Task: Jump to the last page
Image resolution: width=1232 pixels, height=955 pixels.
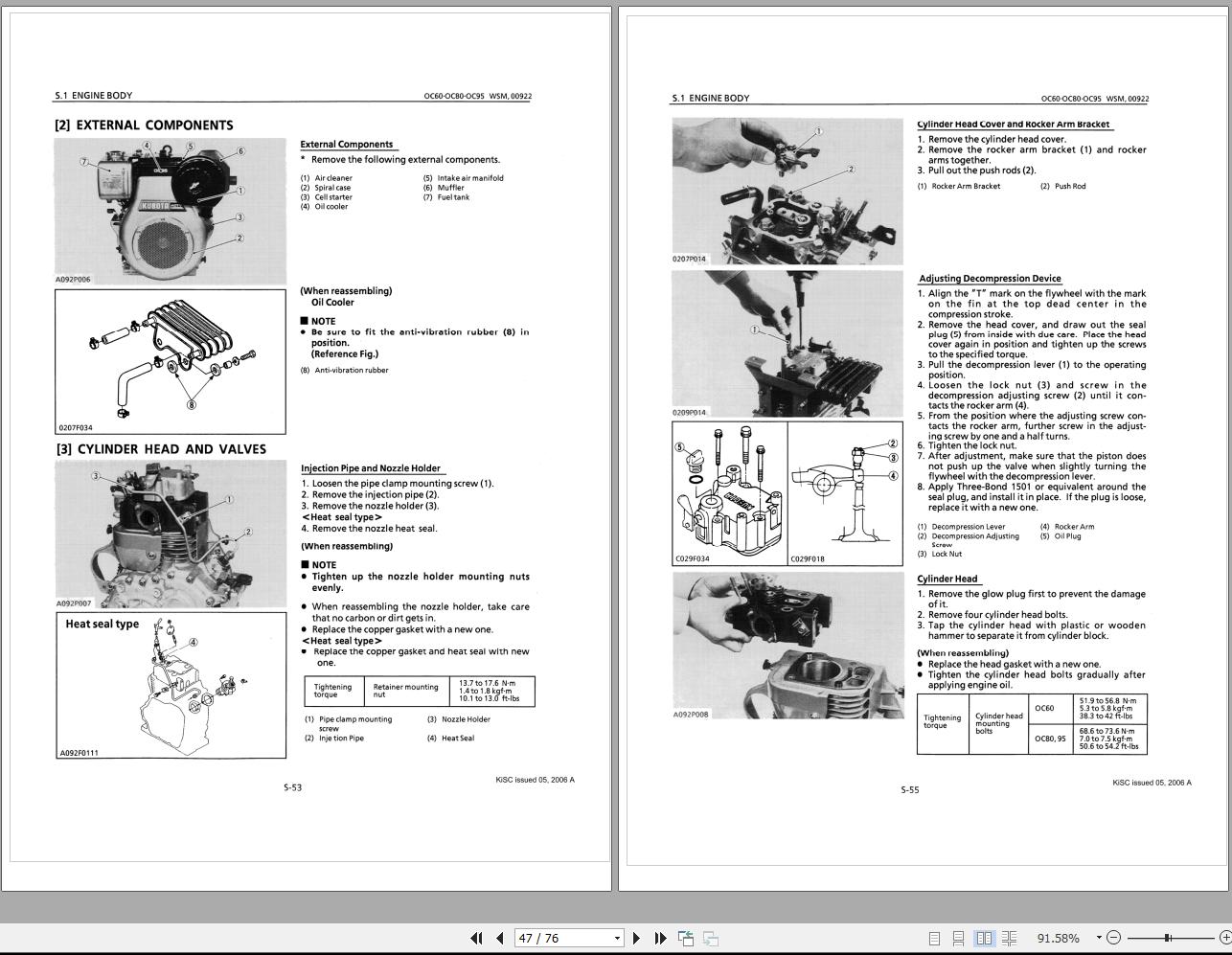Action: pyautogui.click(x=661, y=939)
